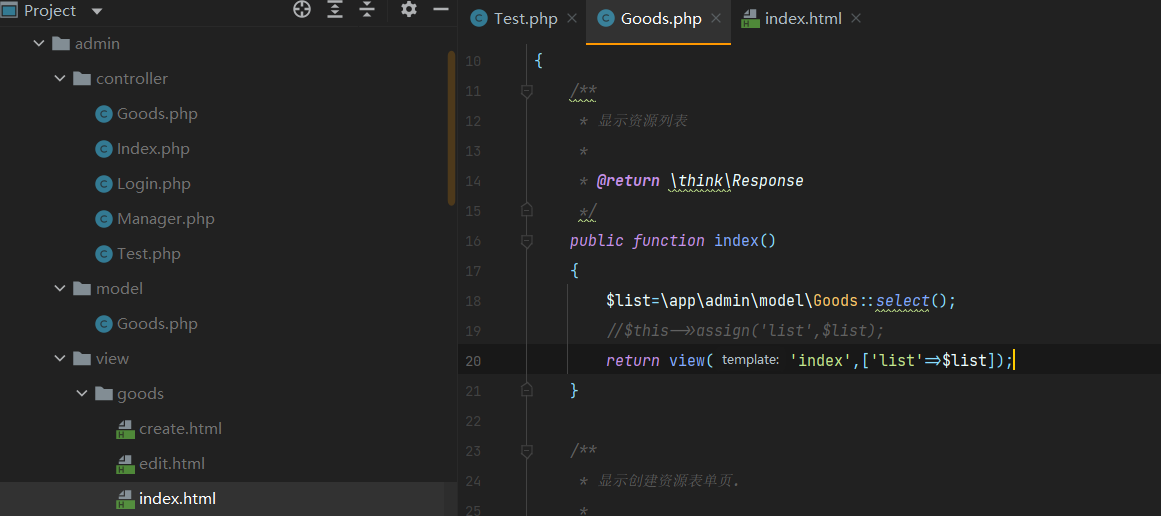The width and height of the screenshot is (1161, 516).
Task: Collapse the admin folder
Action: click(x=39, y=44)
